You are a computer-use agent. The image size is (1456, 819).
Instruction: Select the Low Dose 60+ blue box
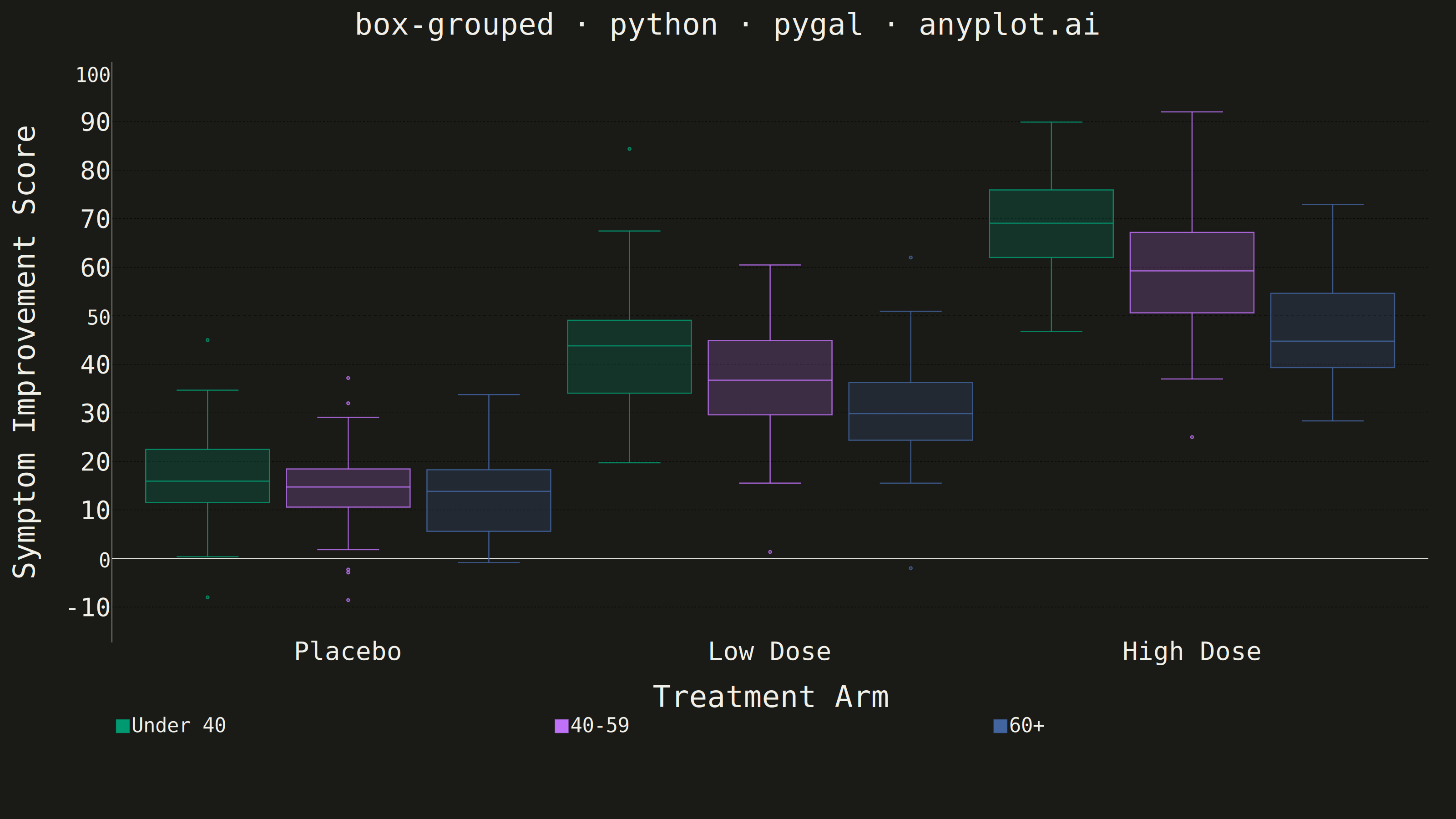(x=910, y=411)
